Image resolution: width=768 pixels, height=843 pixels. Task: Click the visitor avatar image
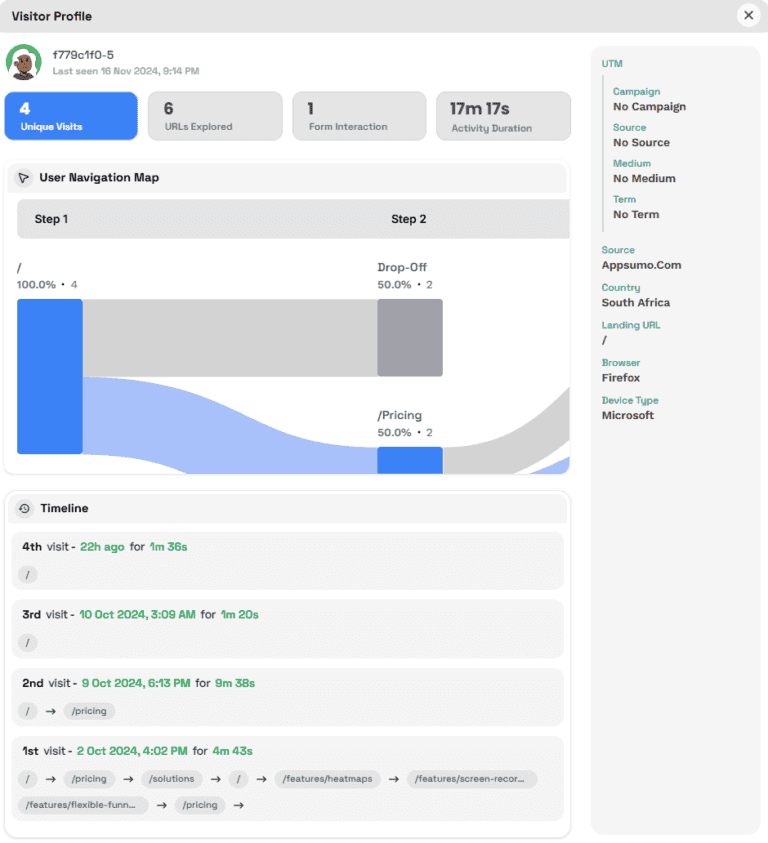(x=24, y=62)
